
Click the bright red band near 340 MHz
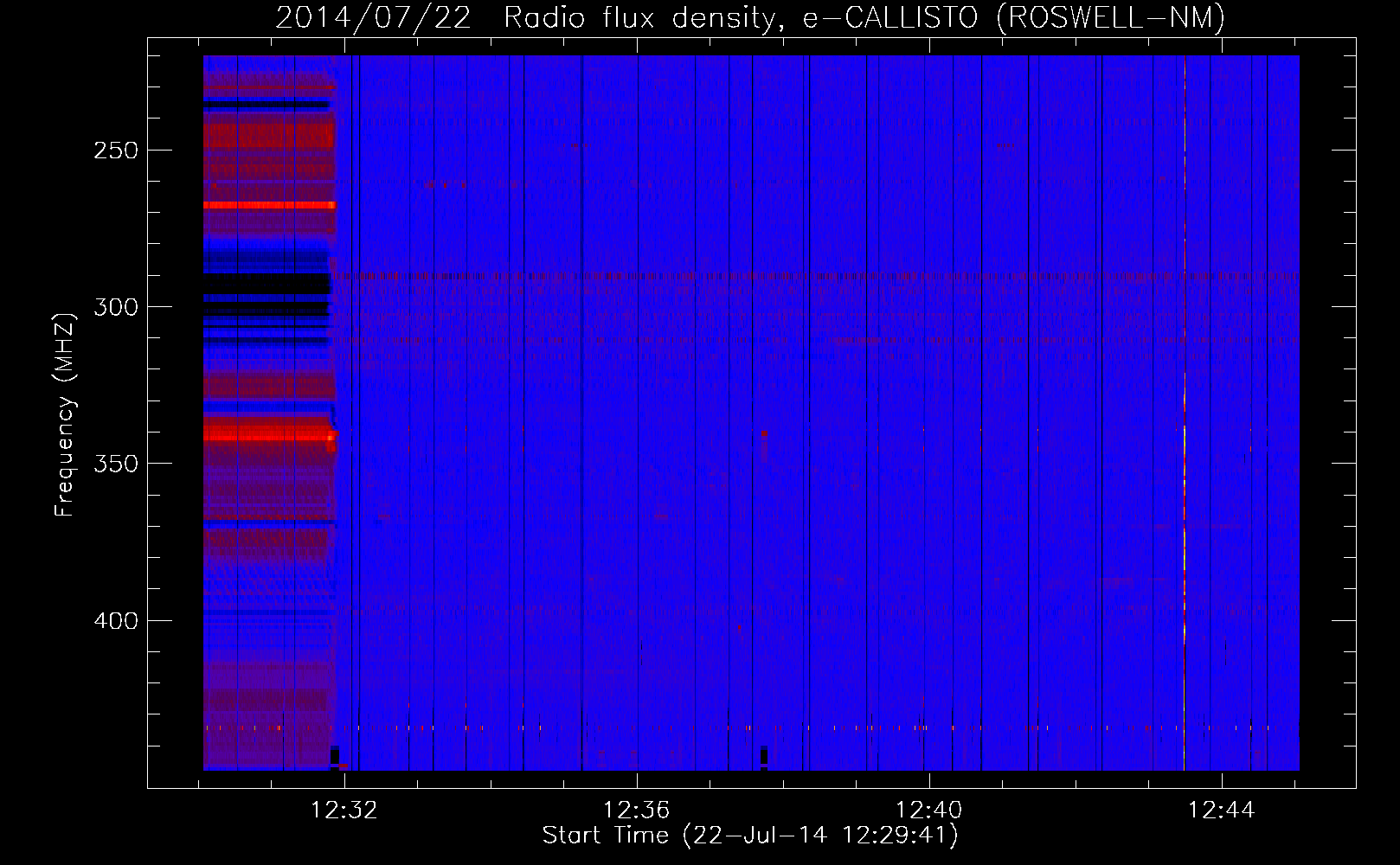(x=269, y=435)
